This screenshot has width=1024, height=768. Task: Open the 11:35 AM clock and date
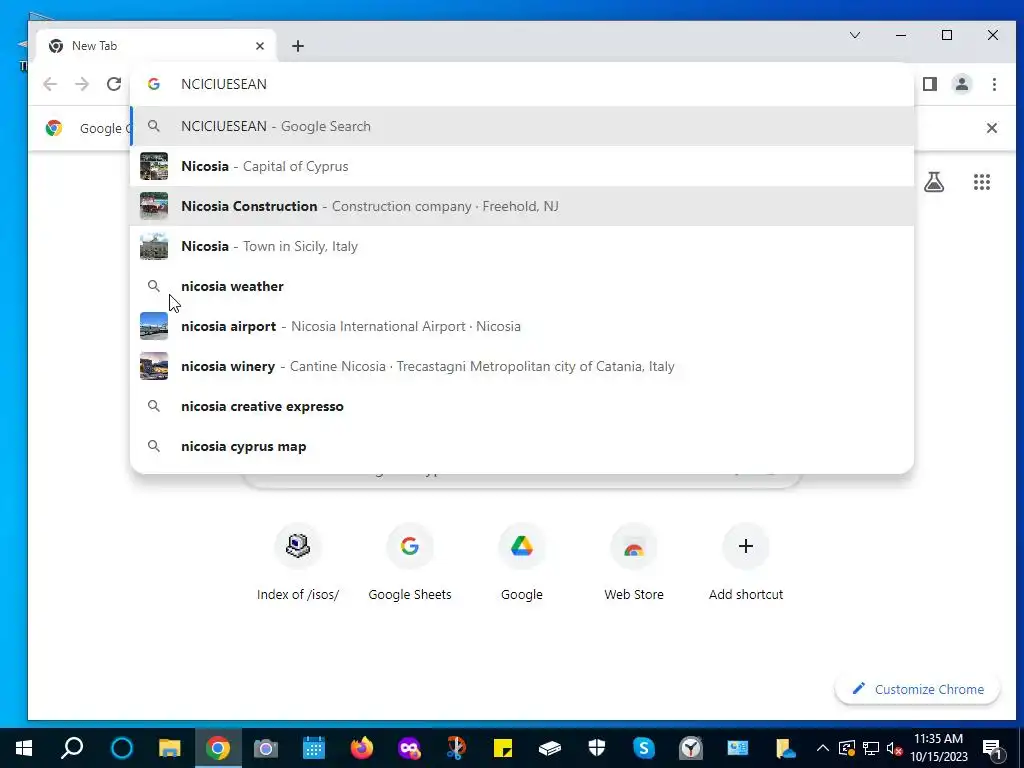click(938, 748)
